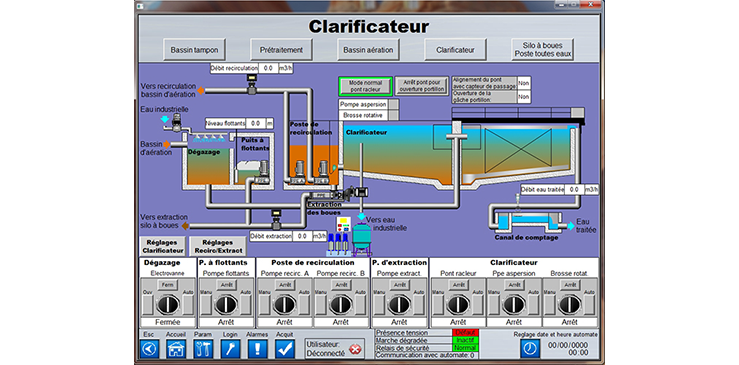
Task: Turn the Electrovanne rotary selector knob
Action: [x=168, y=305]
